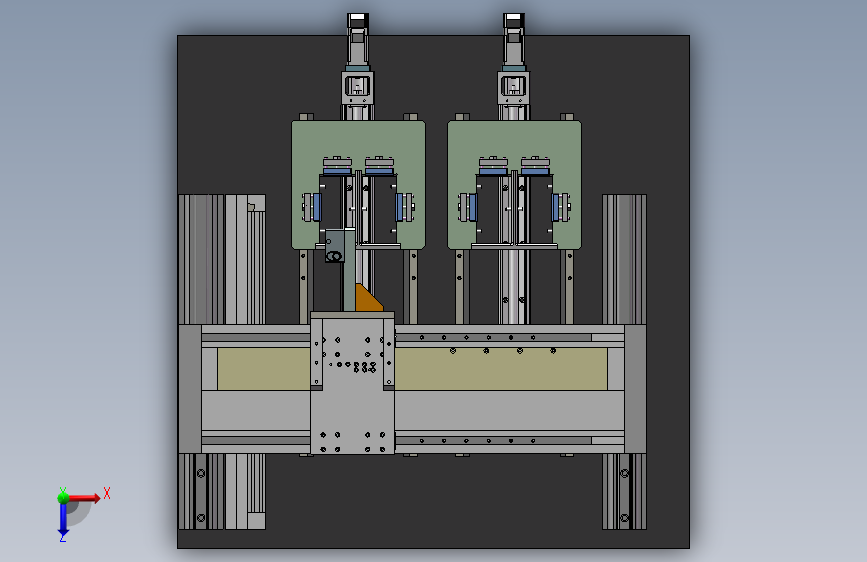867x562 pixels.
Task: Select the beige panel left of the carriage
Action: click(x=264, y=370)
